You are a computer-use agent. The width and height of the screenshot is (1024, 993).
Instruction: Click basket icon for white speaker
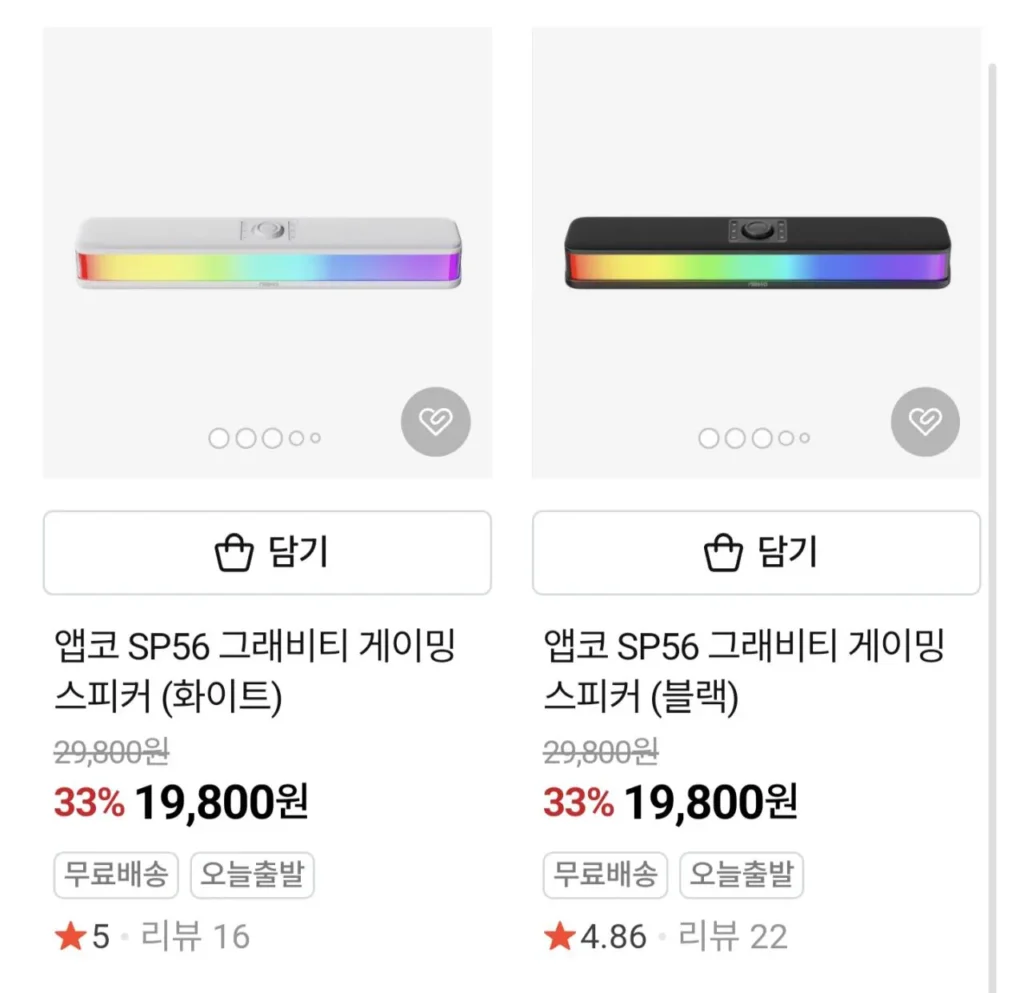[x=235, y=552]
